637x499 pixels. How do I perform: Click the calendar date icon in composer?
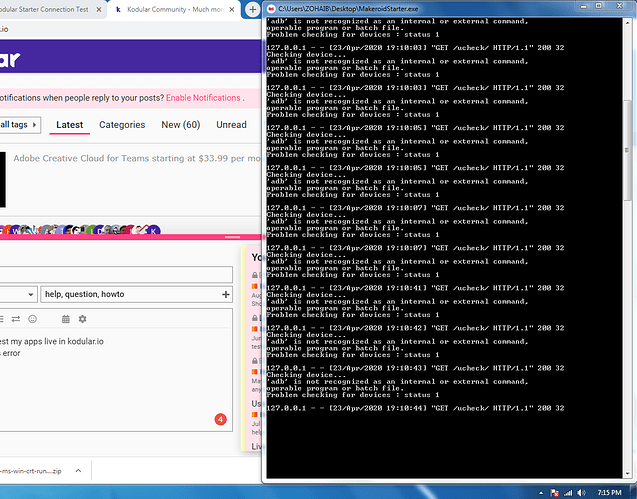pos(66,319)
